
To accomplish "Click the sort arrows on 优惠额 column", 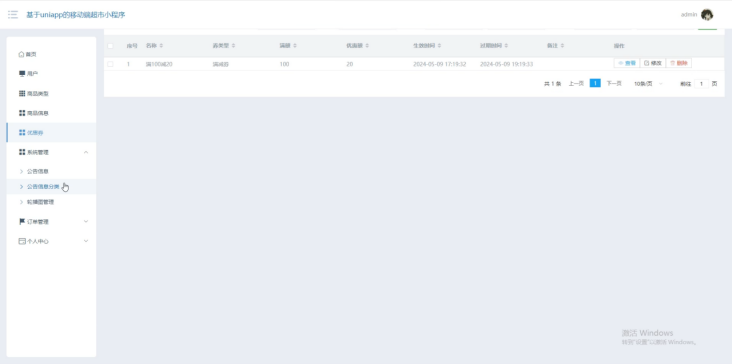I will pyautogui.click(x=367, y=46).
